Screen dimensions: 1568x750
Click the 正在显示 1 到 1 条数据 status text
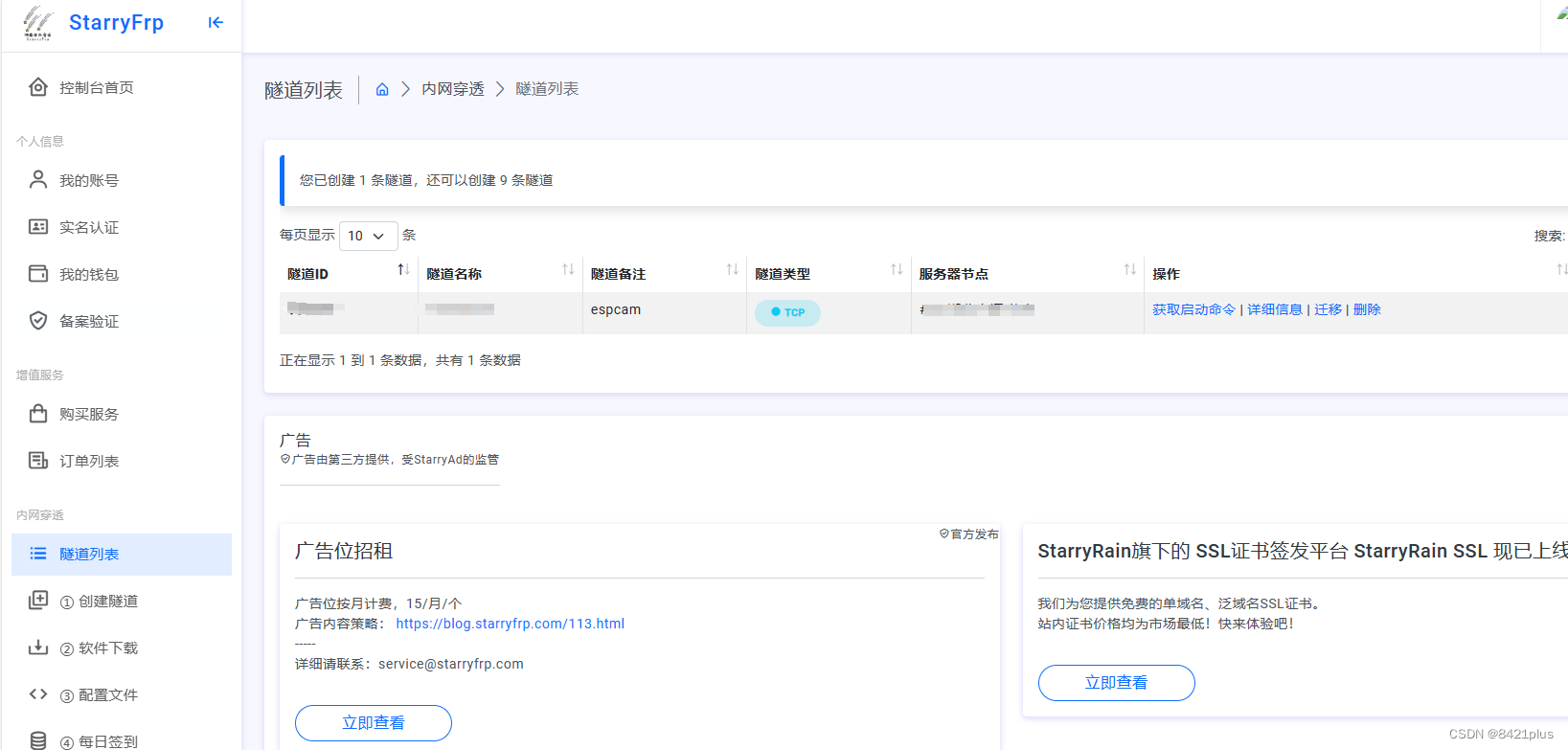pyautogui.click(x=400, y=360)
